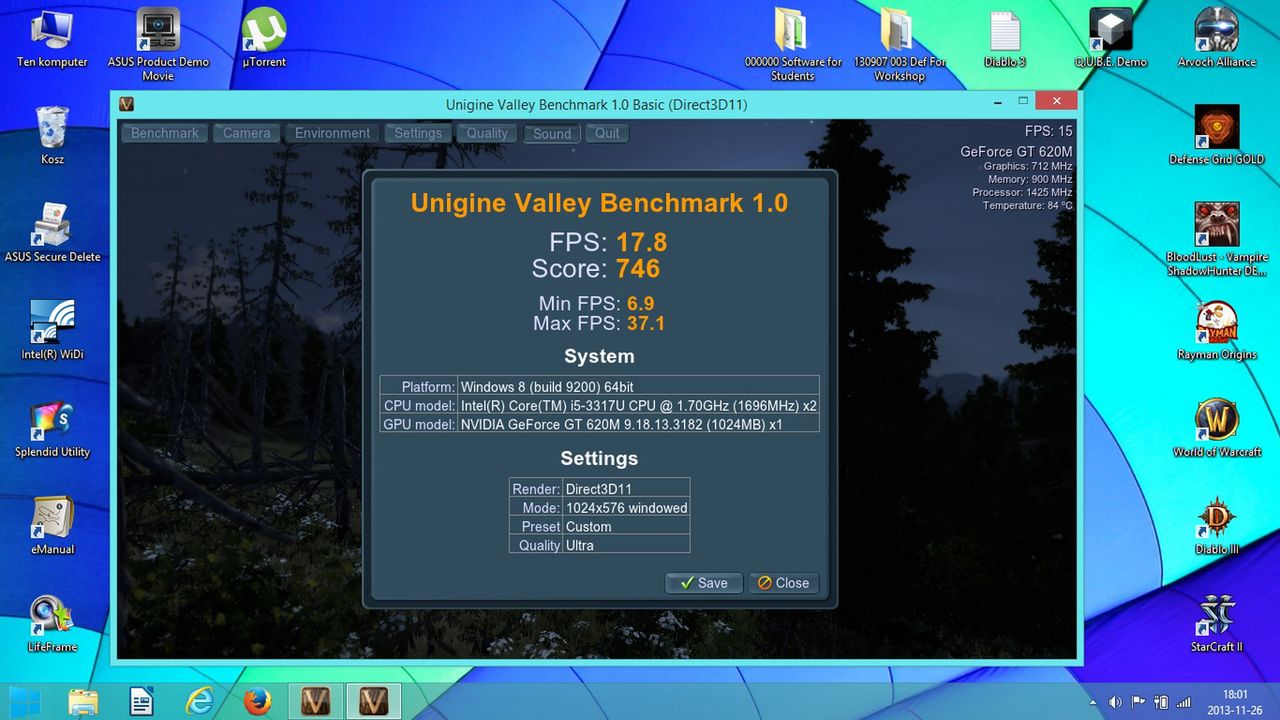Open the network signal tray icon

1185,702
